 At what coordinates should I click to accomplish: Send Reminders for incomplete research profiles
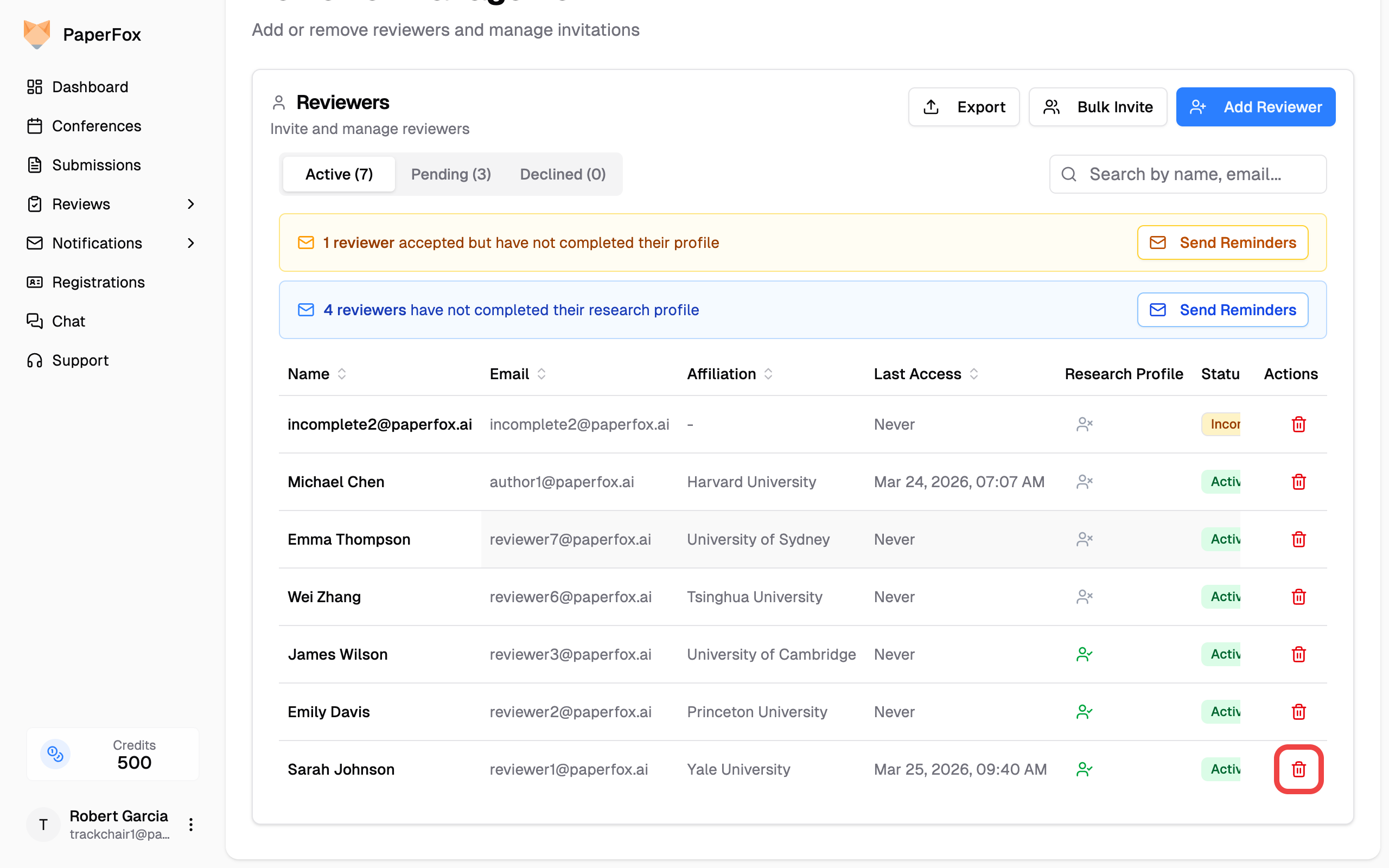click(1222, 310)
